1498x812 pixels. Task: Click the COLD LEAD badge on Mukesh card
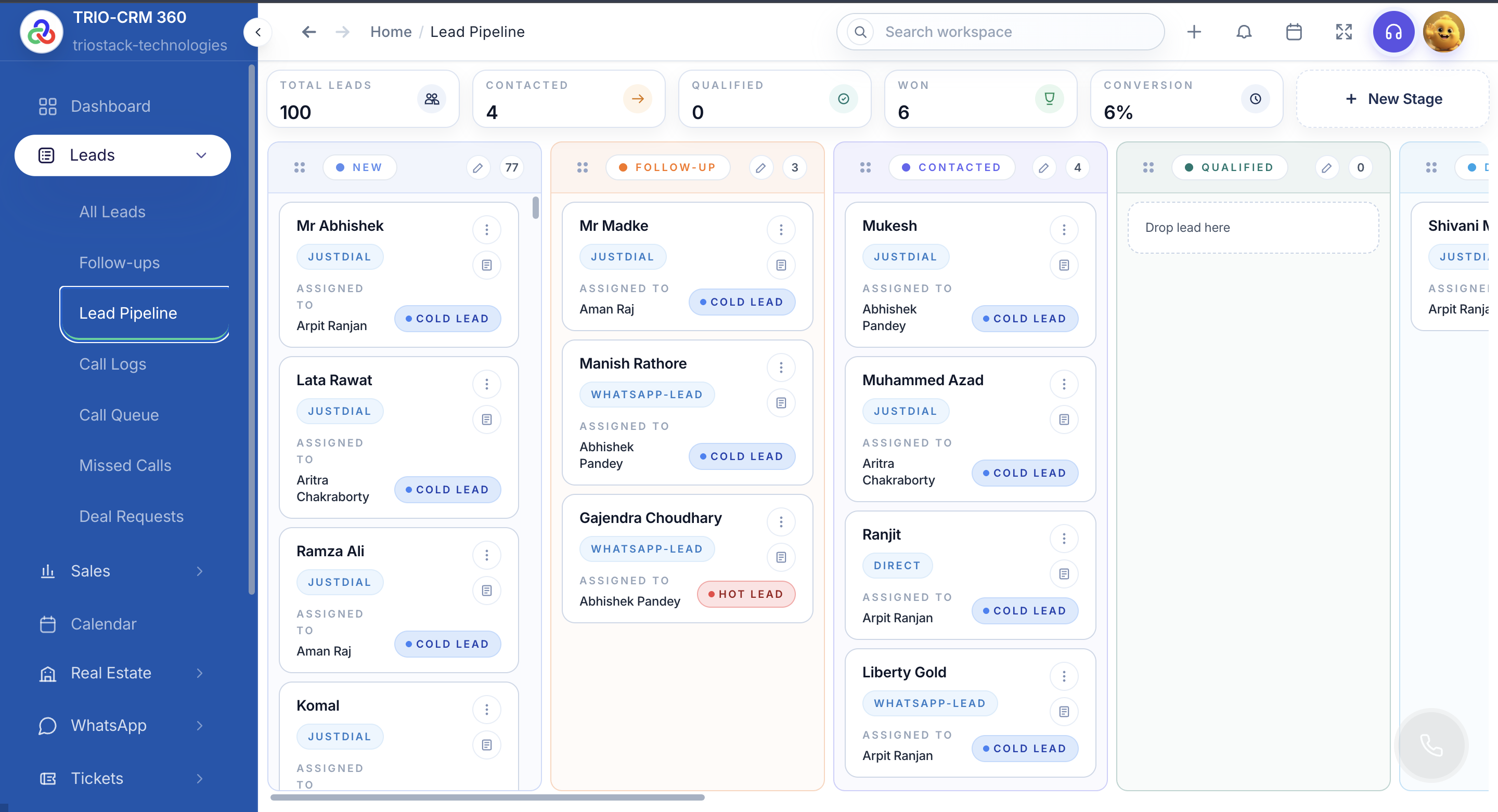pos(1025,319)
